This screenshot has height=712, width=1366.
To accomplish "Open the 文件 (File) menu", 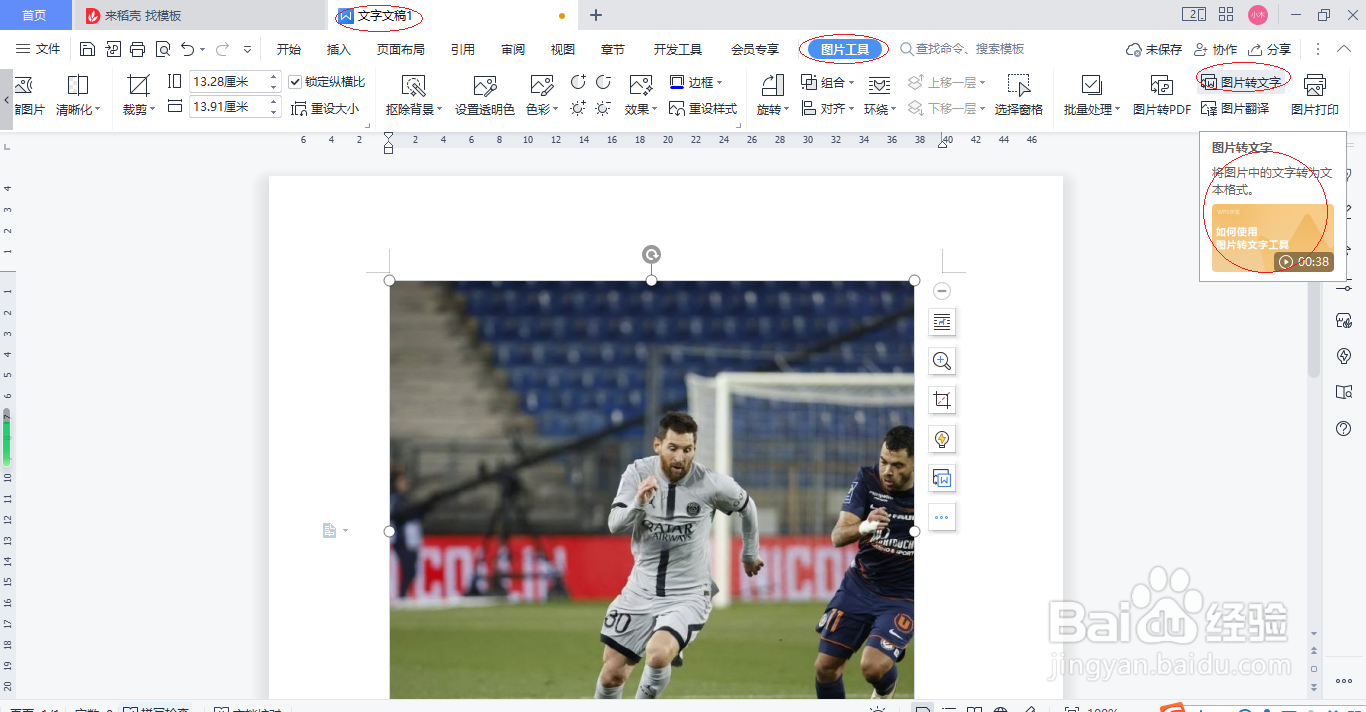I will (x=38, y=49).
